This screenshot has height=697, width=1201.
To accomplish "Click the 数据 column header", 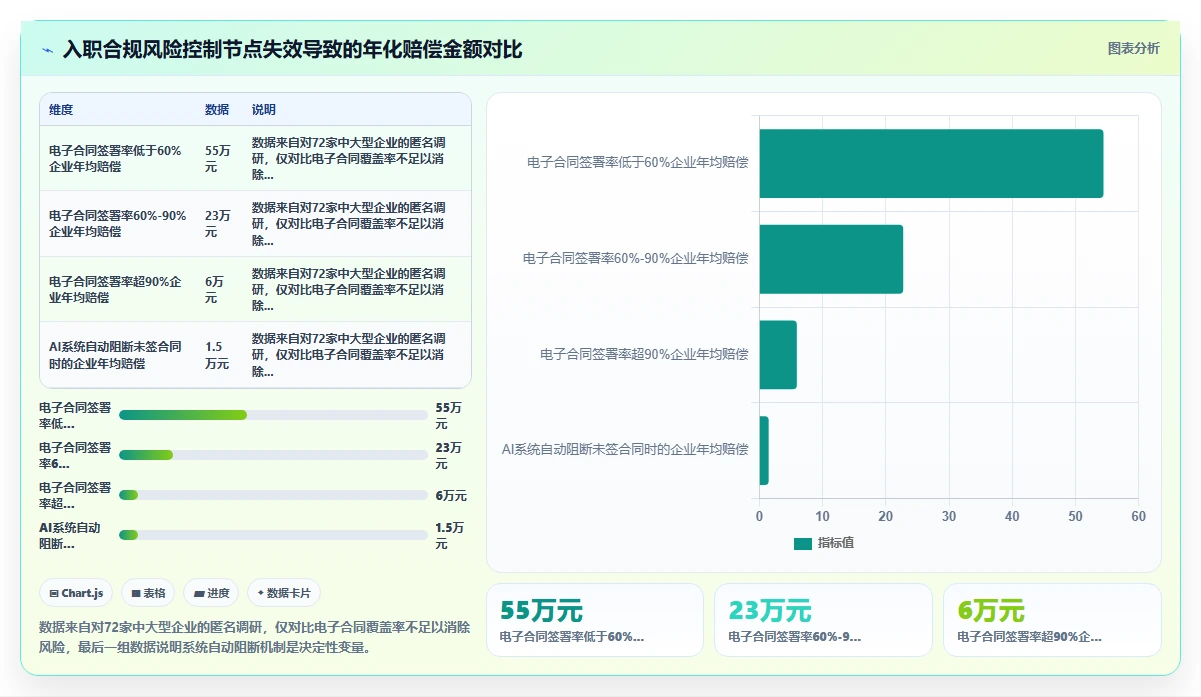I will click(217, 110).
